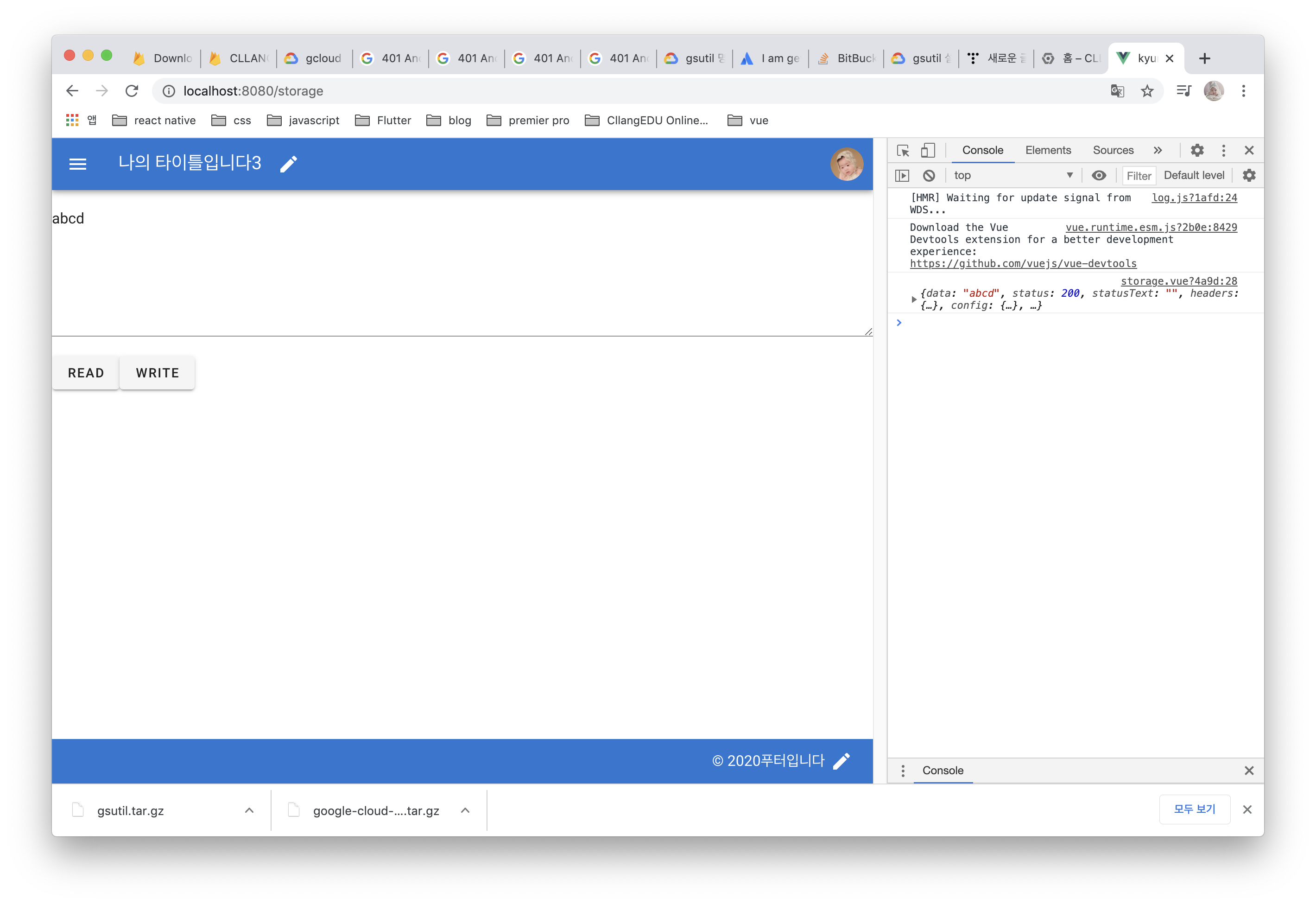Toggle live expression eye icon
Viewport: 1316px width, 905px height.
1099,176
